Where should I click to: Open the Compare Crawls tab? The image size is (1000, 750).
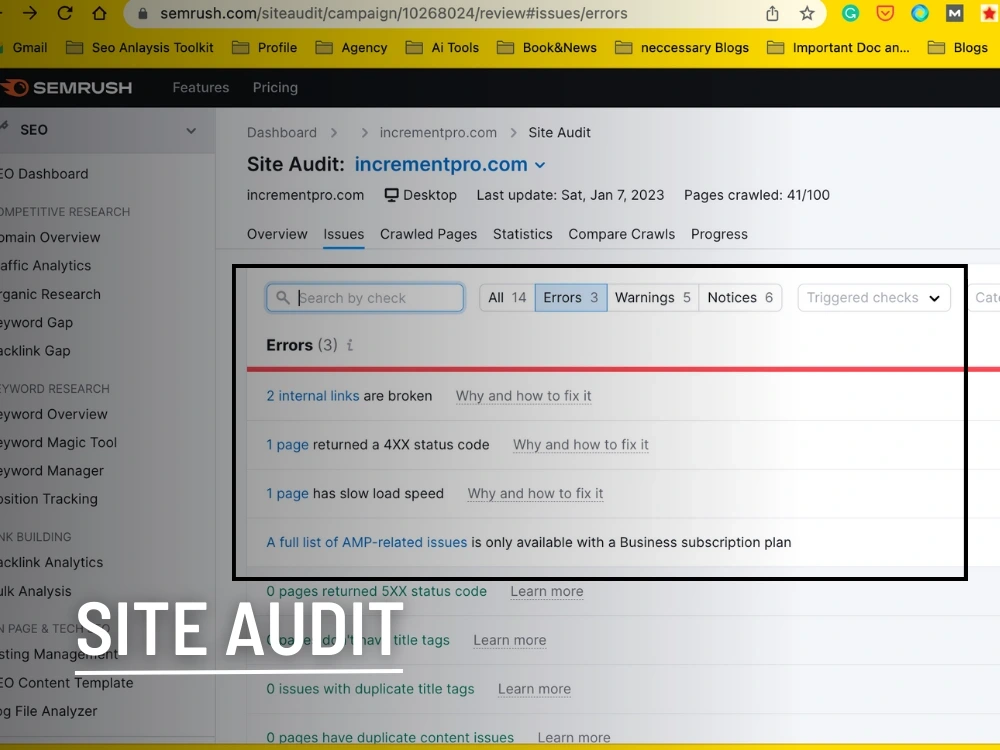point(621,234)
